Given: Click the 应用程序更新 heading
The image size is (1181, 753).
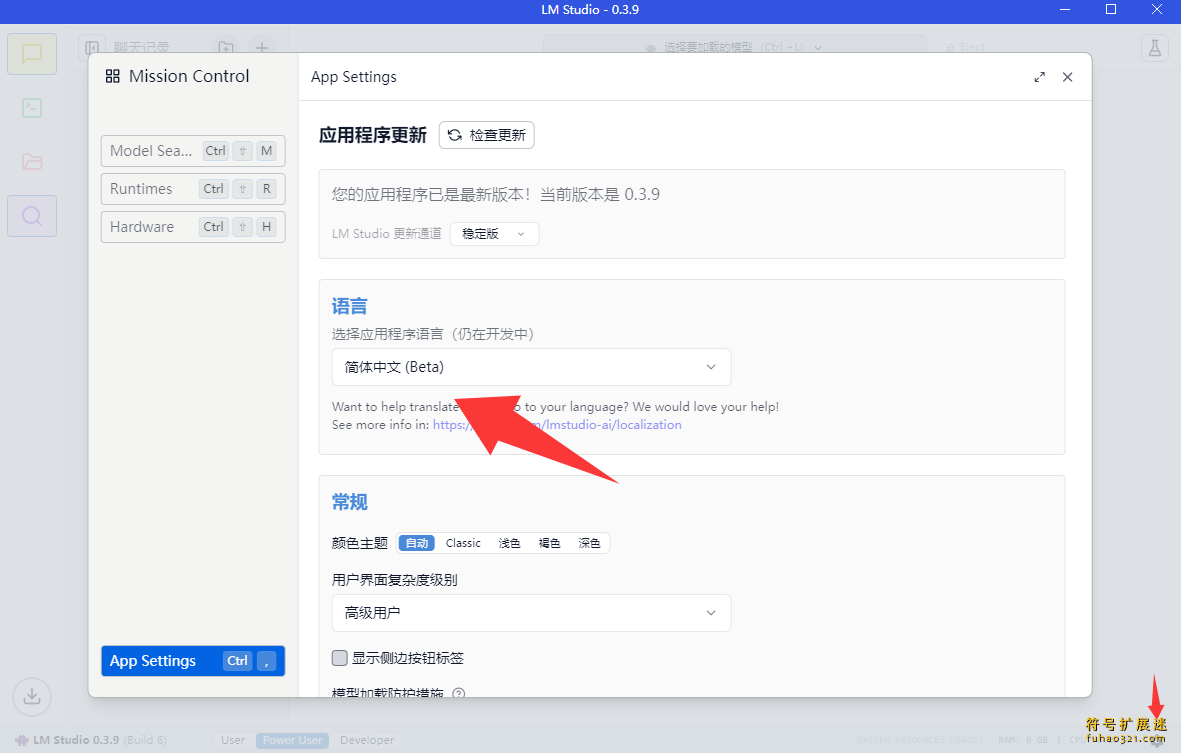Looking at the screenshot, I should [373, 135].
